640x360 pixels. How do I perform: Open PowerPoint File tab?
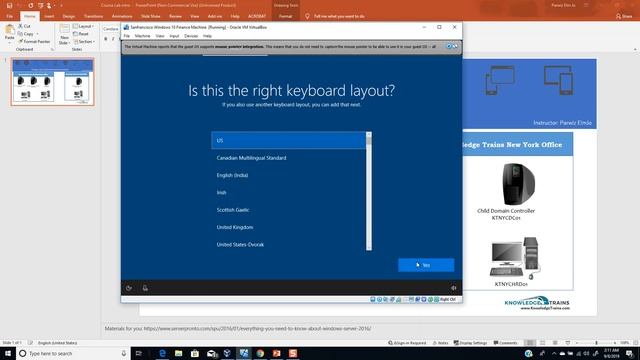[x=10, y=16]
